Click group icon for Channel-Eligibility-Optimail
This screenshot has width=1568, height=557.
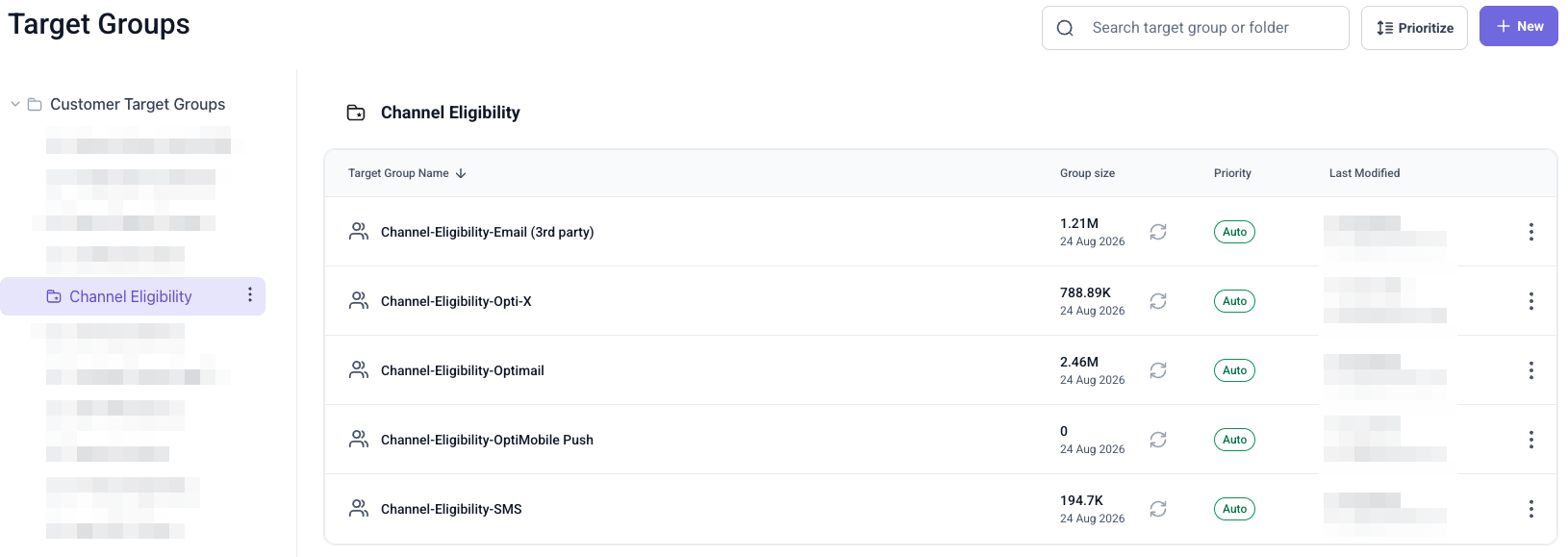click(x=359, y=369)
